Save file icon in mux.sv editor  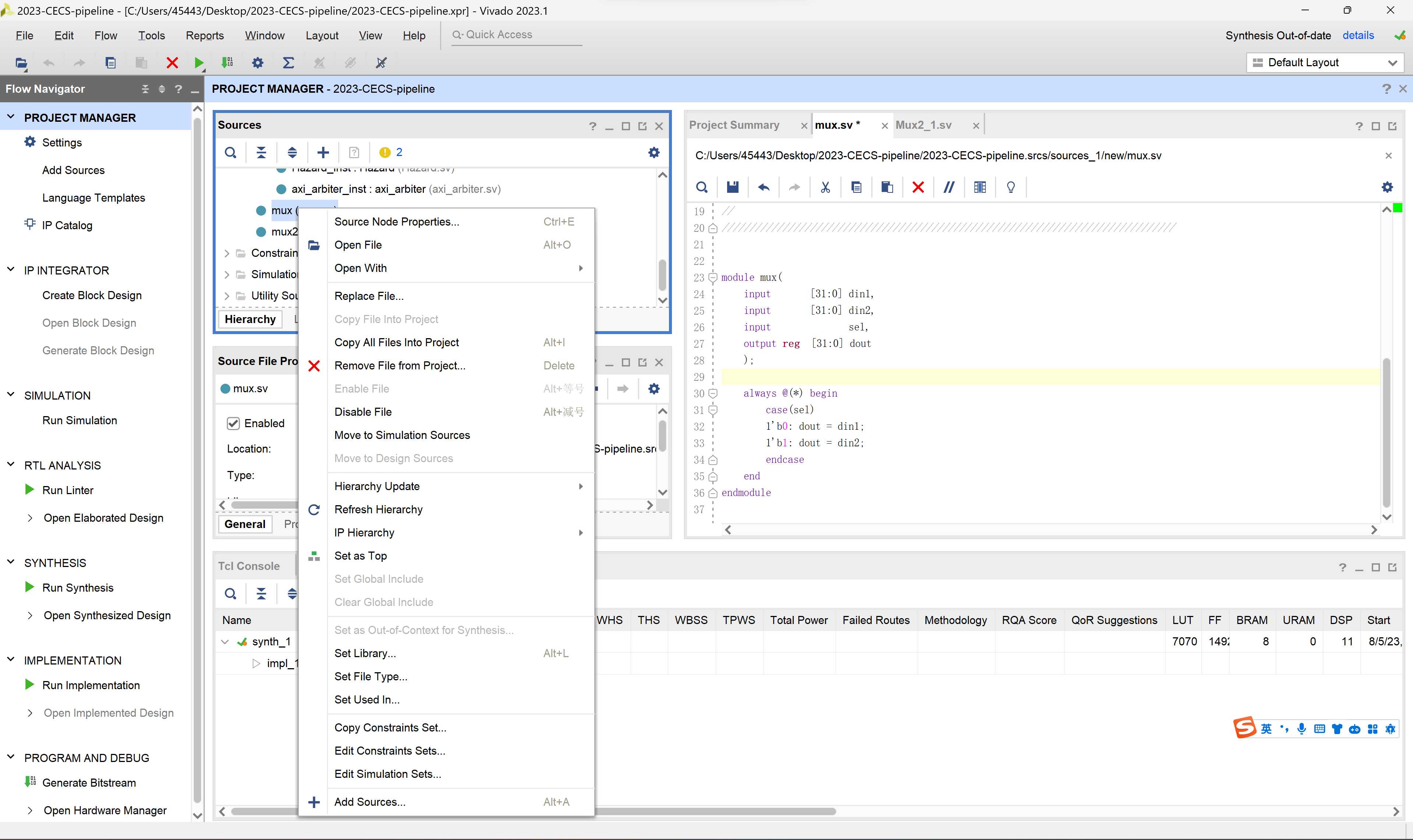(733, 187)
